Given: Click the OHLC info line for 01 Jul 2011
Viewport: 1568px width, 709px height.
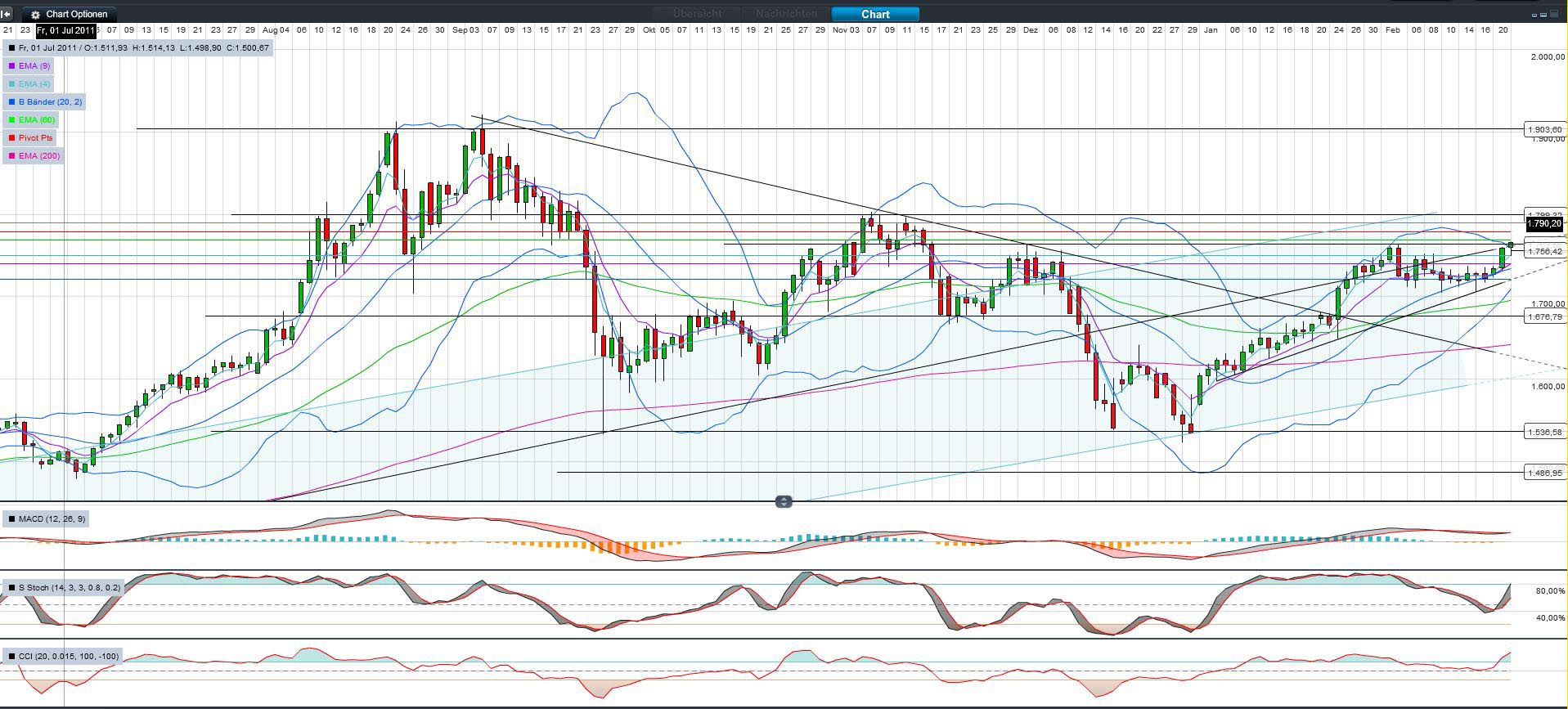Looking at the screenshot, I should [137, 47].
